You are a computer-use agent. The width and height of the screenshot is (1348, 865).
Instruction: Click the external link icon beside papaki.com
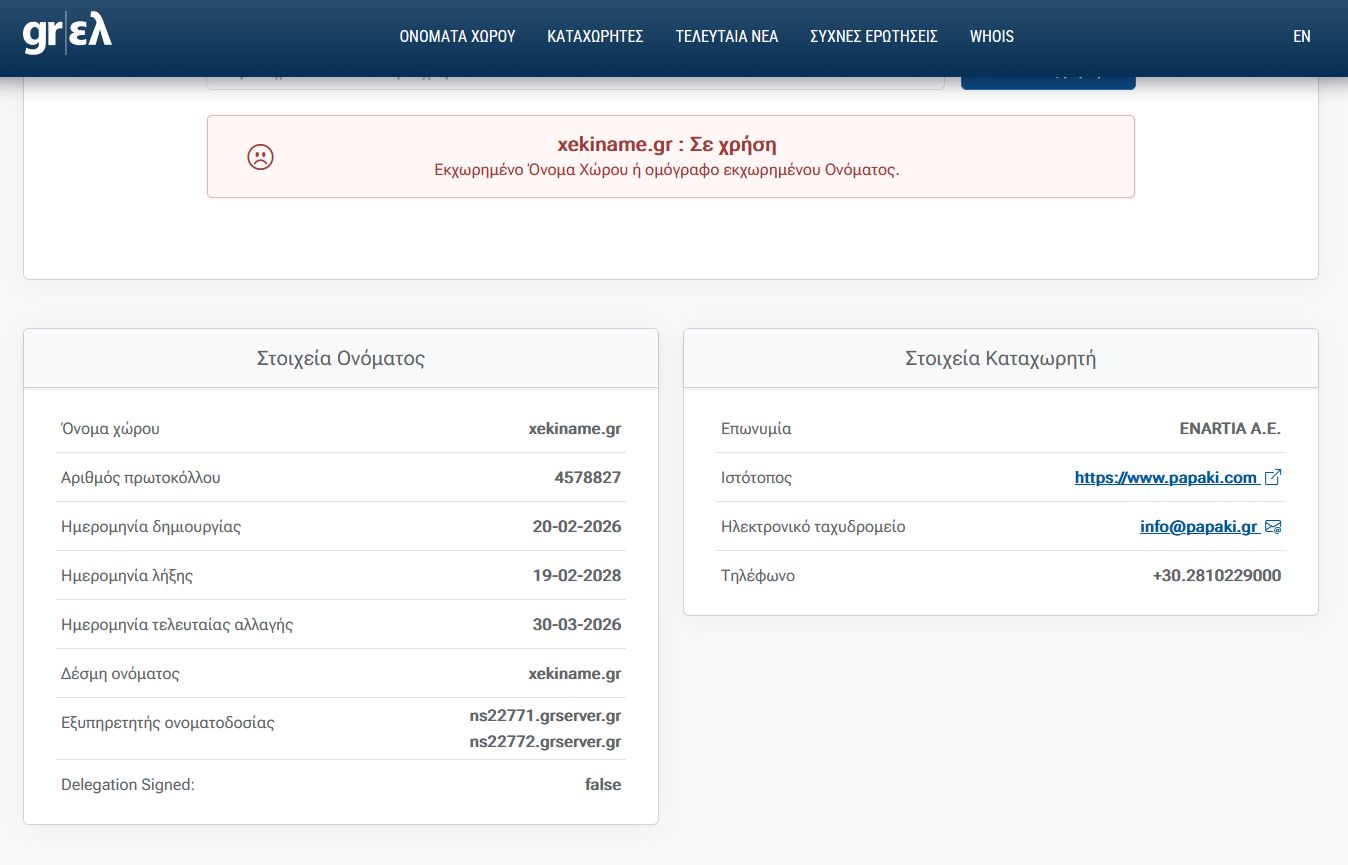(x=1273, y=478)
